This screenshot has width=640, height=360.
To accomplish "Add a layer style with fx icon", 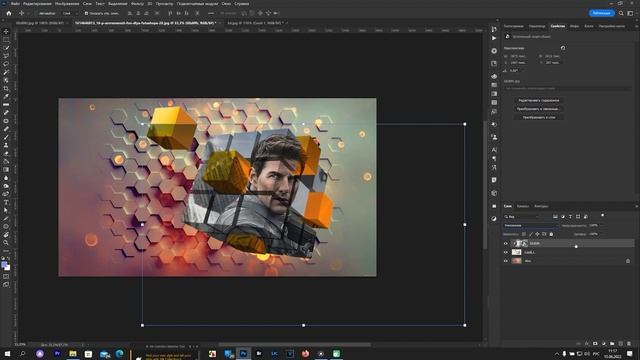I will coord(587,344).
